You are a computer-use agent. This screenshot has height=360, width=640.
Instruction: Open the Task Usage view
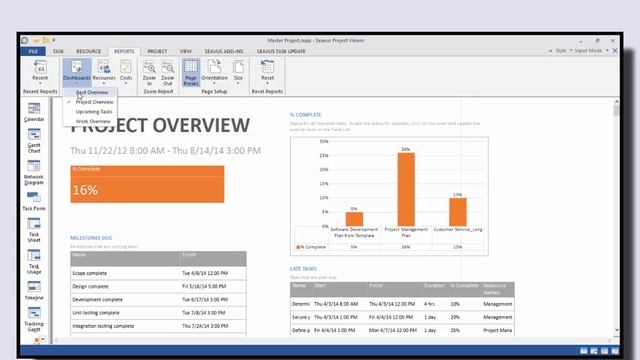[x=34, y=262]
